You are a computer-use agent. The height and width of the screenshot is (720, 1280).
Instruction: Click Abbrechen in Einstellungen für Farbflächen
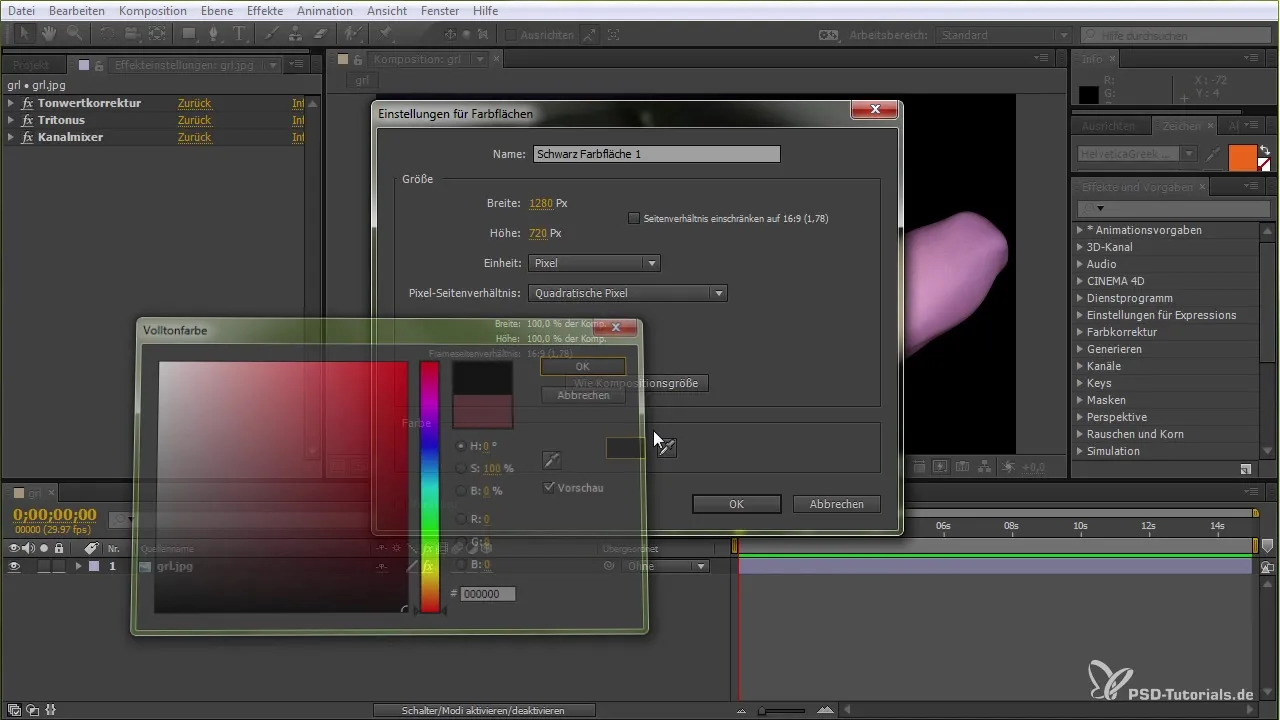836,504
